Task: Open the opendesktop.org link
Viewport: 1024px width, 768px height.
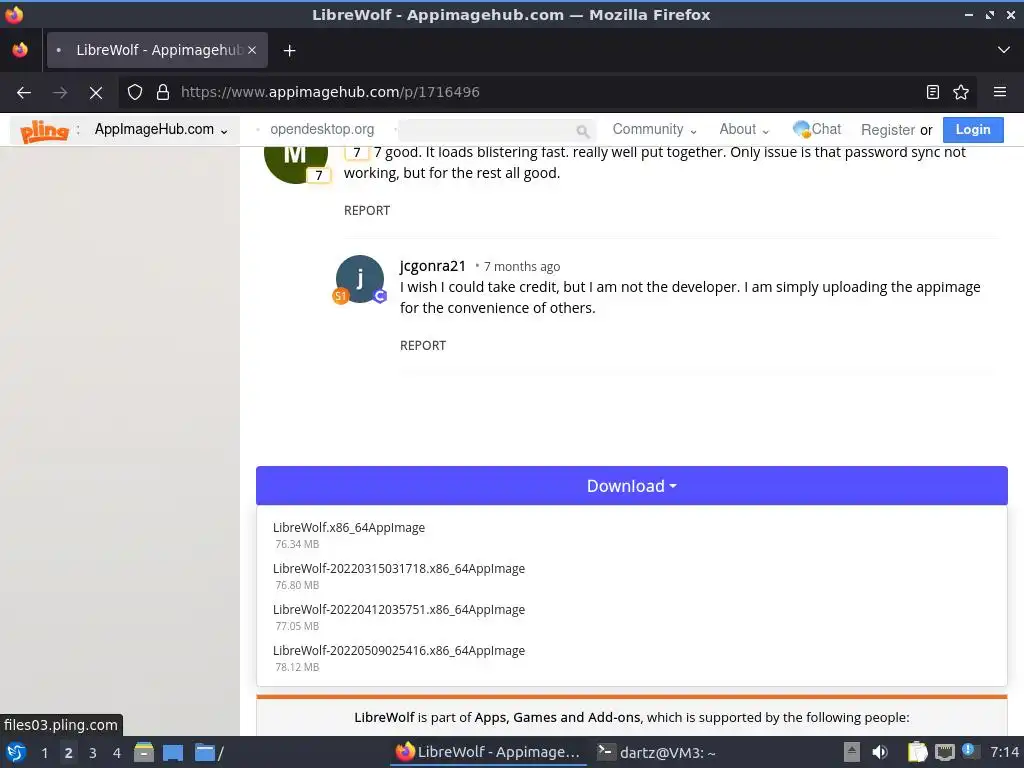Action: coord(322,129)
